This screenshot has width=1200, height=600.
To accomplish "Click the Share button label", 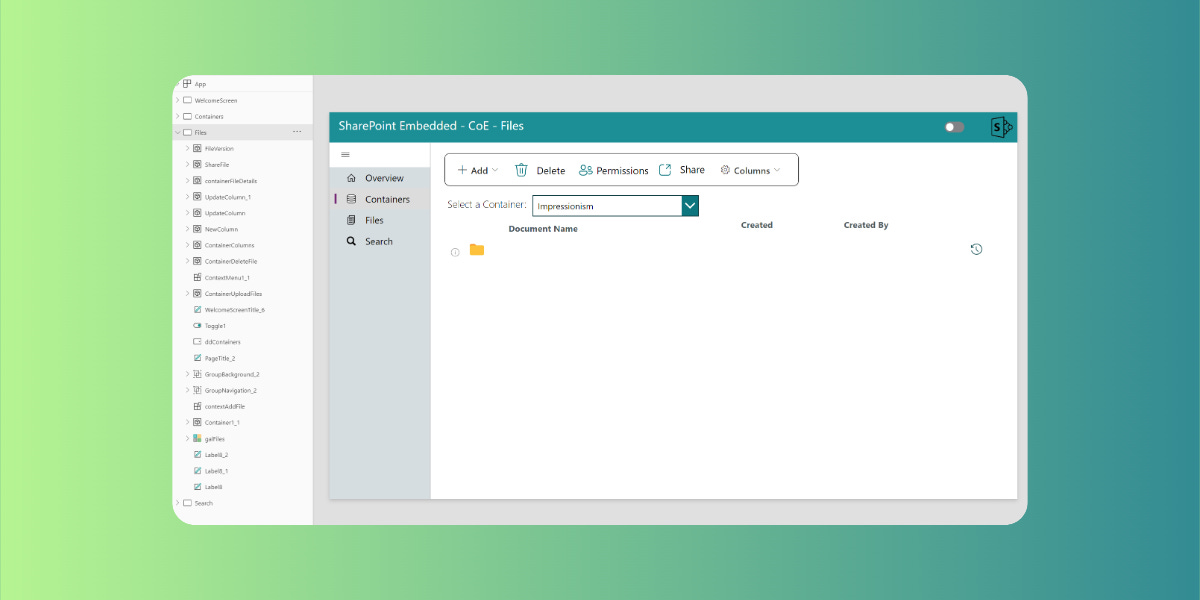I will point(692,170).
